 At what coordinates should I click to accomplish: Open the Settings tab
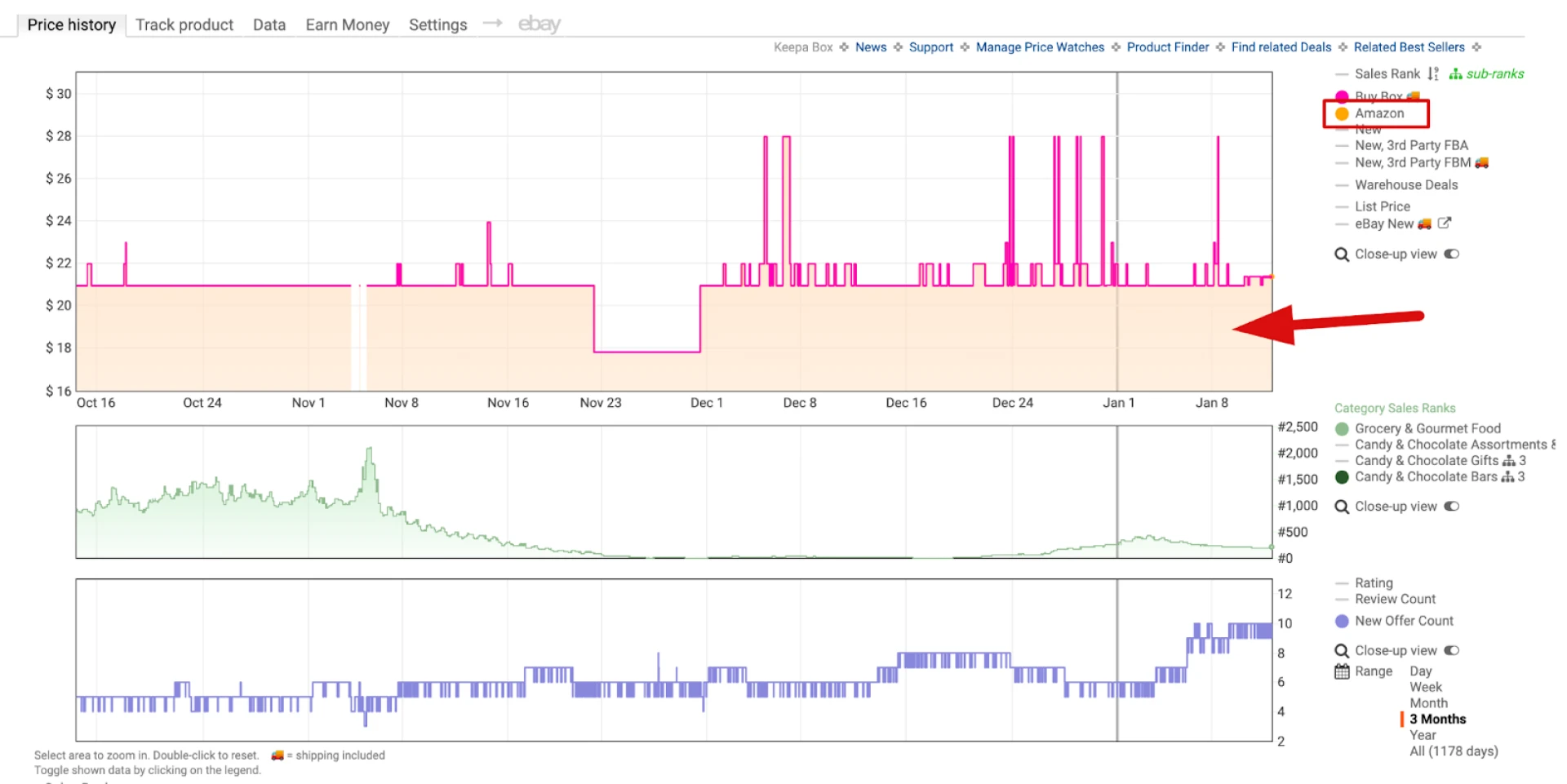437,24
